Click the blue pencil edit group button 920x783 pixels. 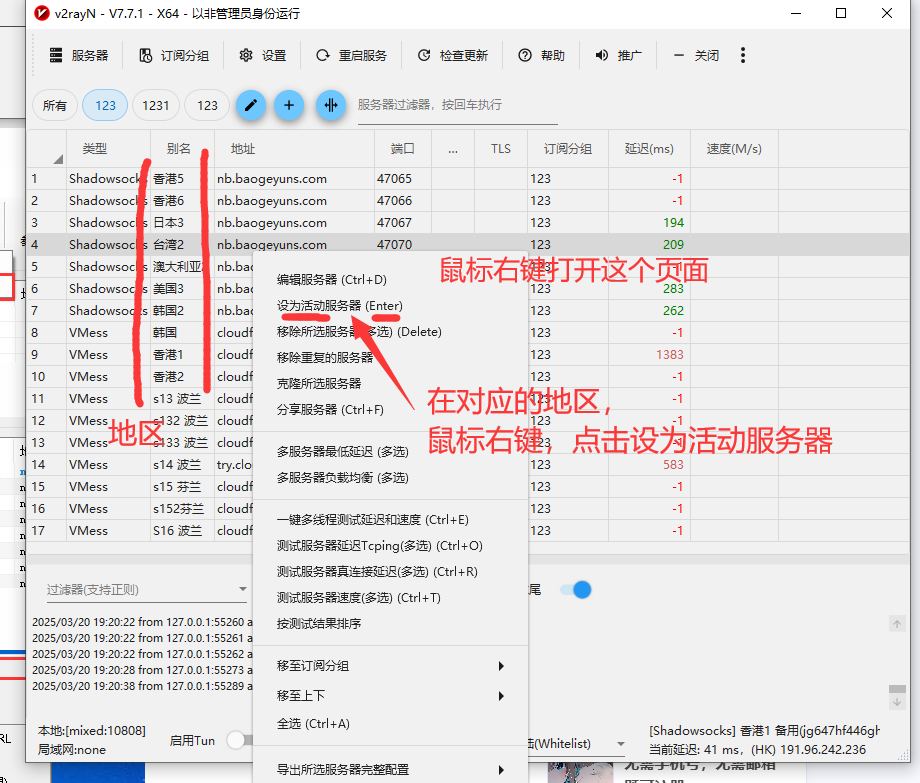250,105
